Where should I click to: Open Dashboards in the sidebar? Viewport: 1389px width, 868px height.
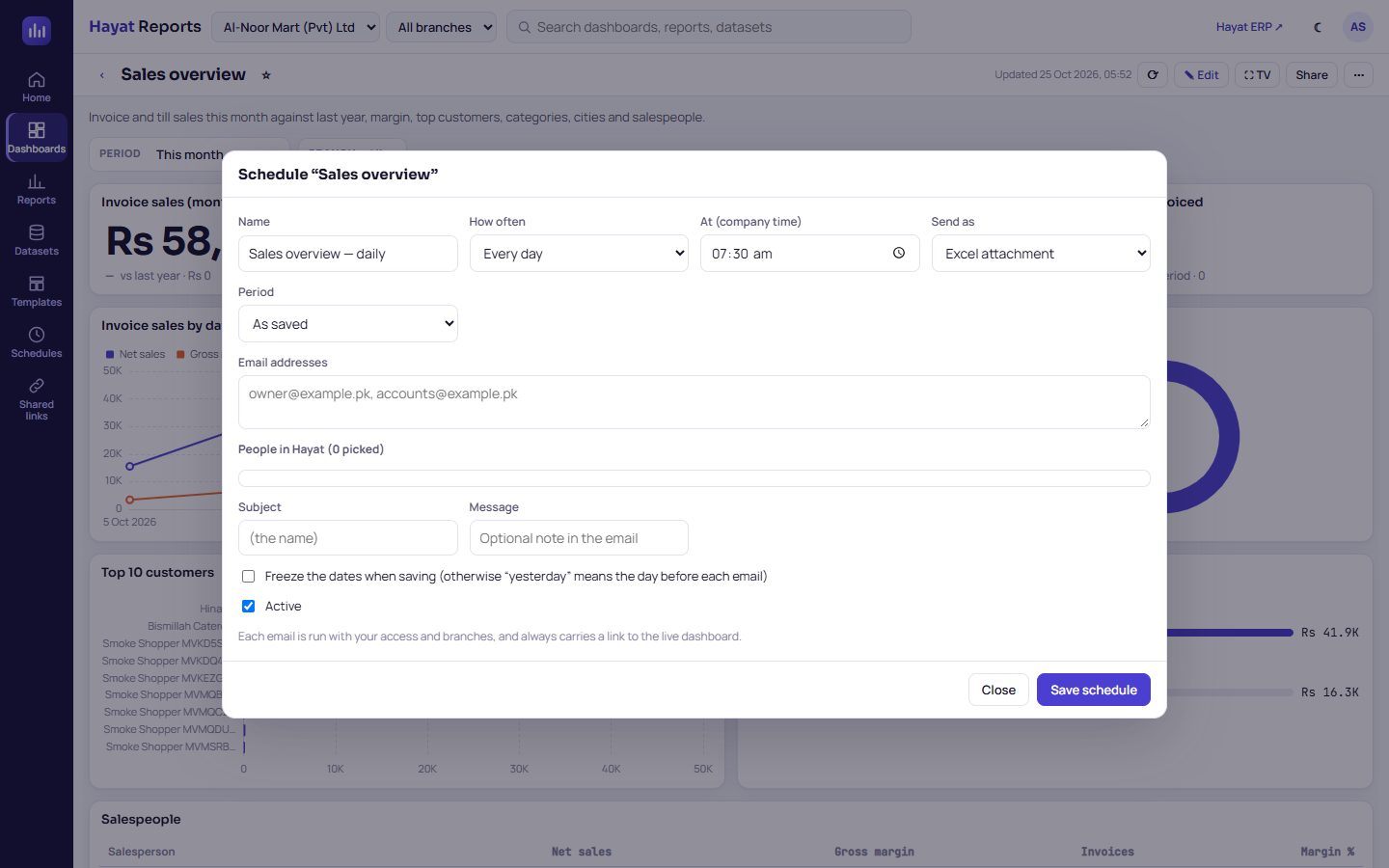point(37,138)
